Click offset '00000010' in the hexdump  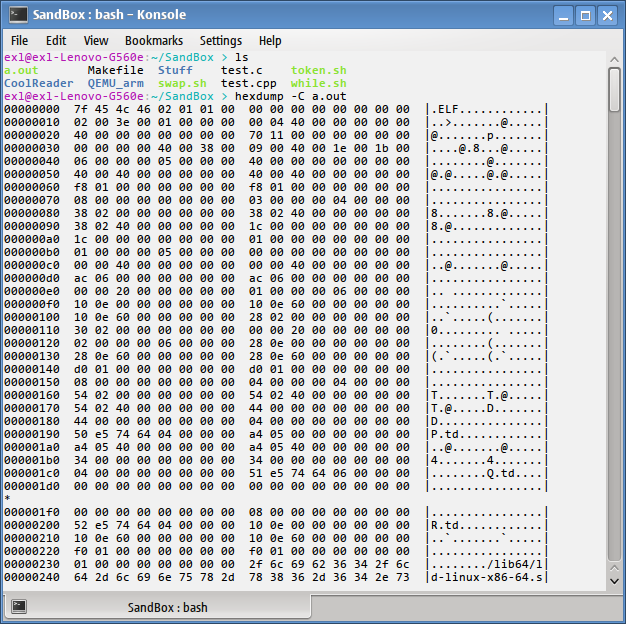point(32,123)
